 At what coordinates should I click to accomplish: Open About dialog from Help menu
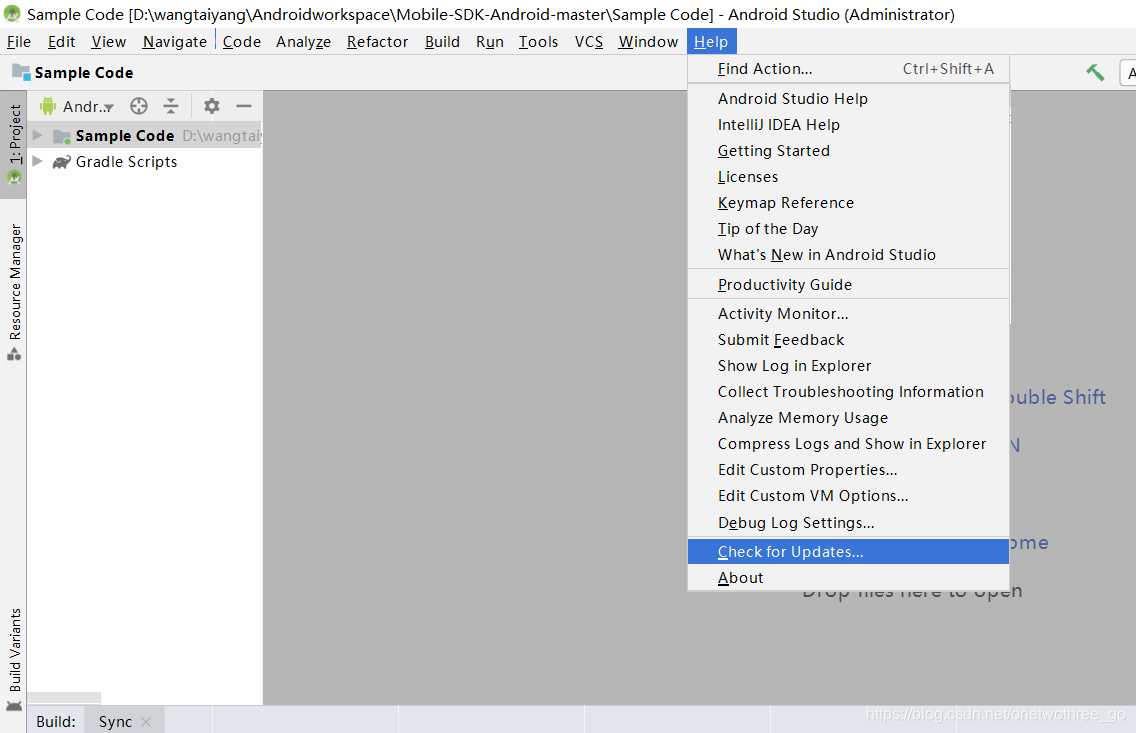coord(848,578)
